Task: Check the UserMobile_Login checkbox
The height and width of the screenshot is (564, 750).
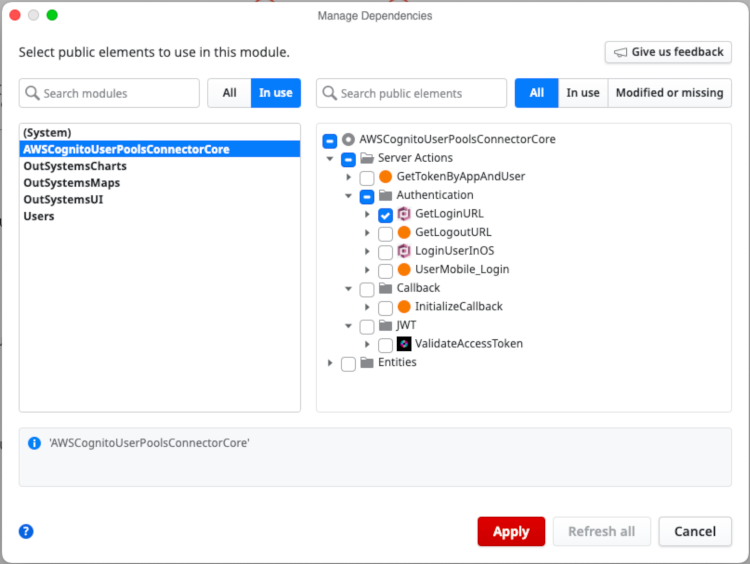Action: click(386, 271)
